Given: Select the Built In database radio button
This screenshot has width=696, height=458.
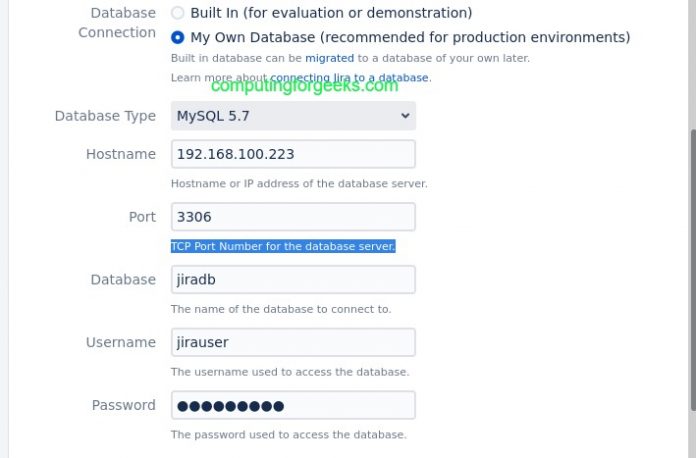Looking at the screenshot, I should pos(178,14).
